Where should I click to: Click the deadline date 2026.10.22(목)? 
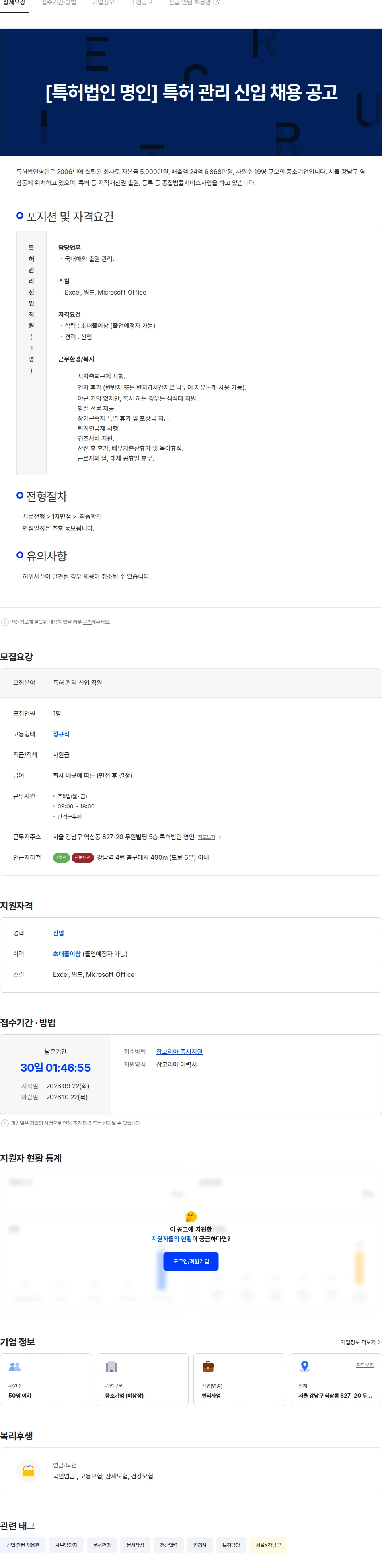click(67, 1097)
